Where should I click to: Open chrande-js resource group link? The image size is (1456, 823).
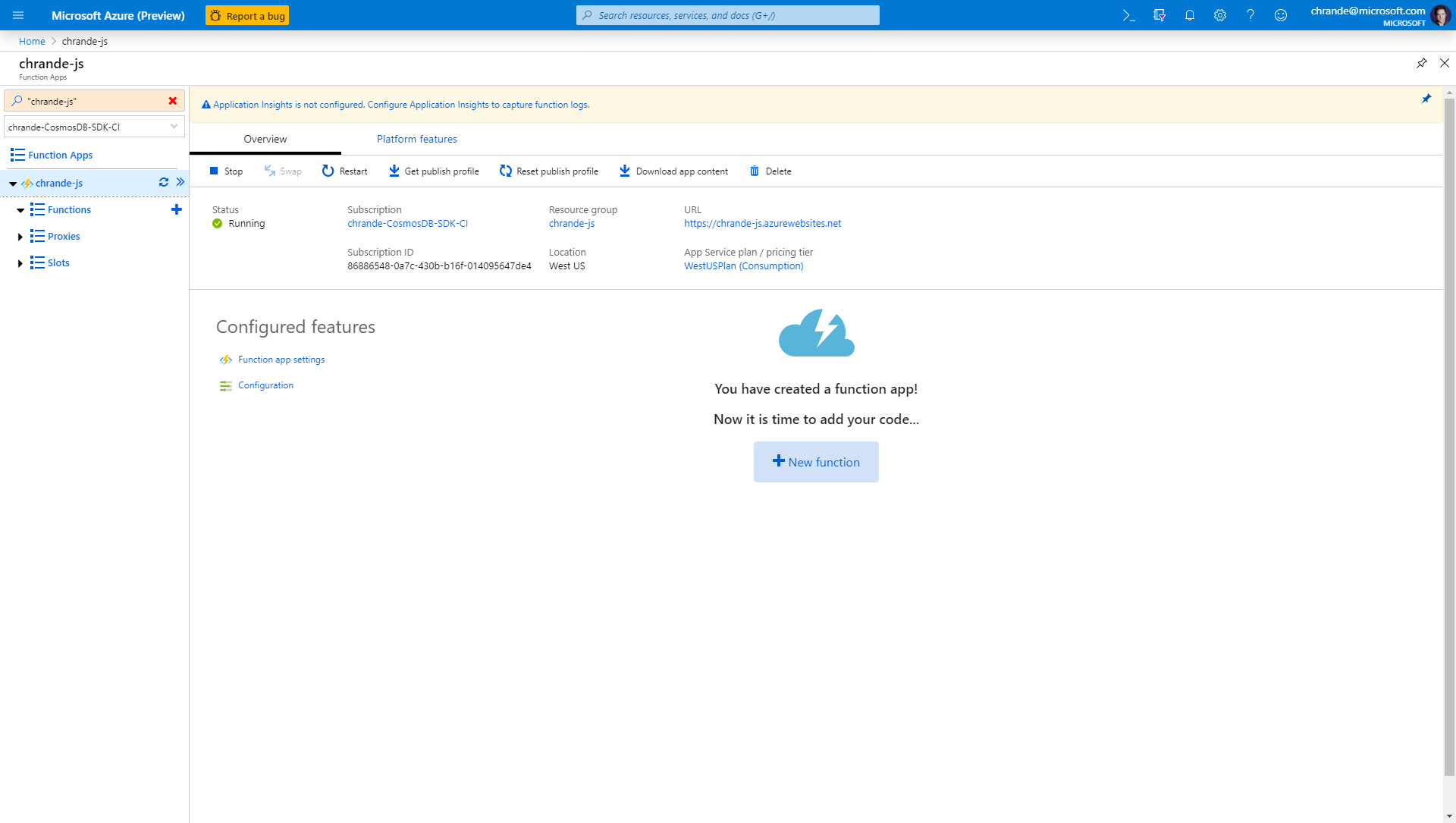click(x=572, y=223)
